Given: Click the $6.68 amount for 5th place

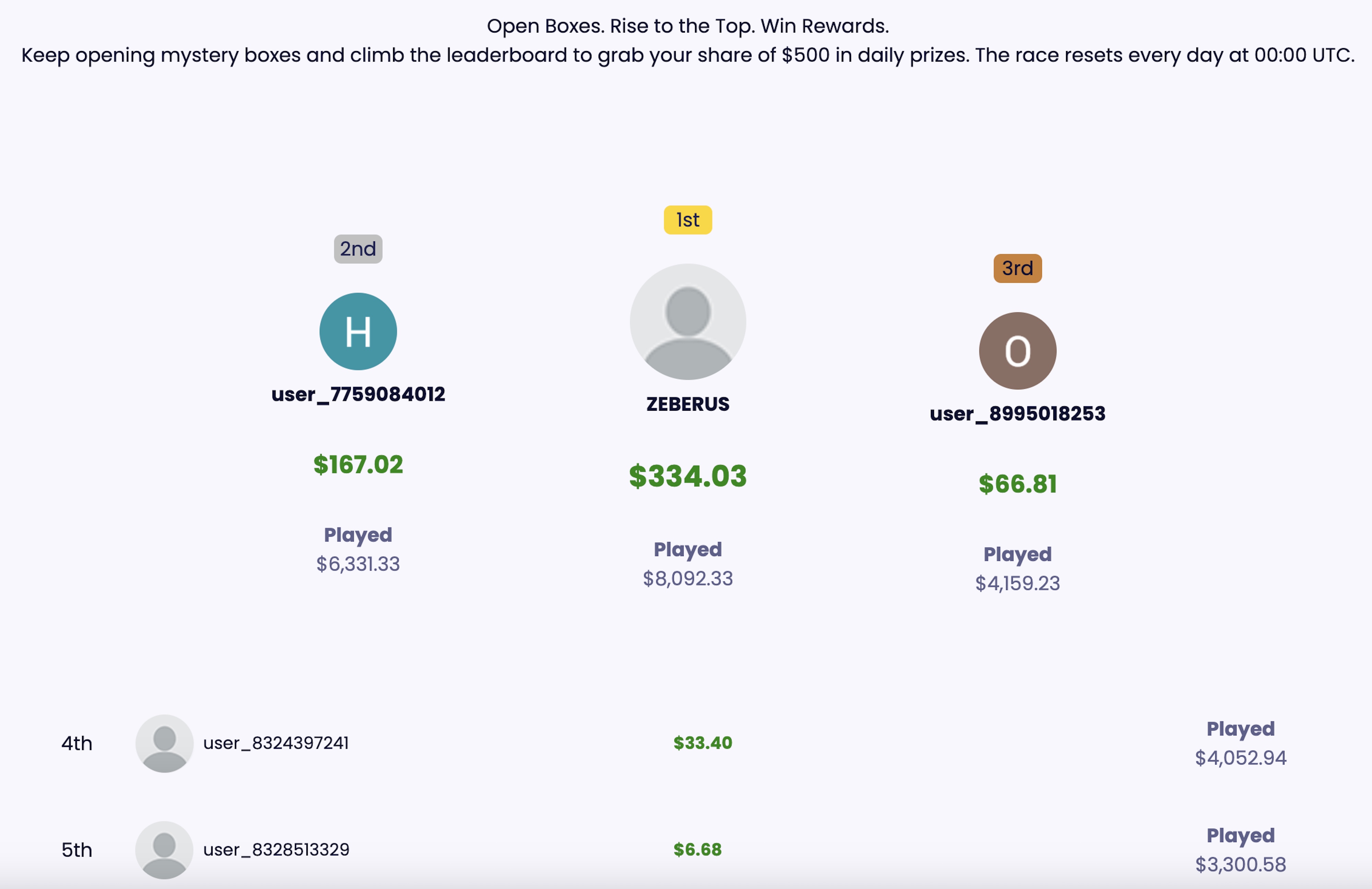Looking at the screenshot, I should [698, 849].
